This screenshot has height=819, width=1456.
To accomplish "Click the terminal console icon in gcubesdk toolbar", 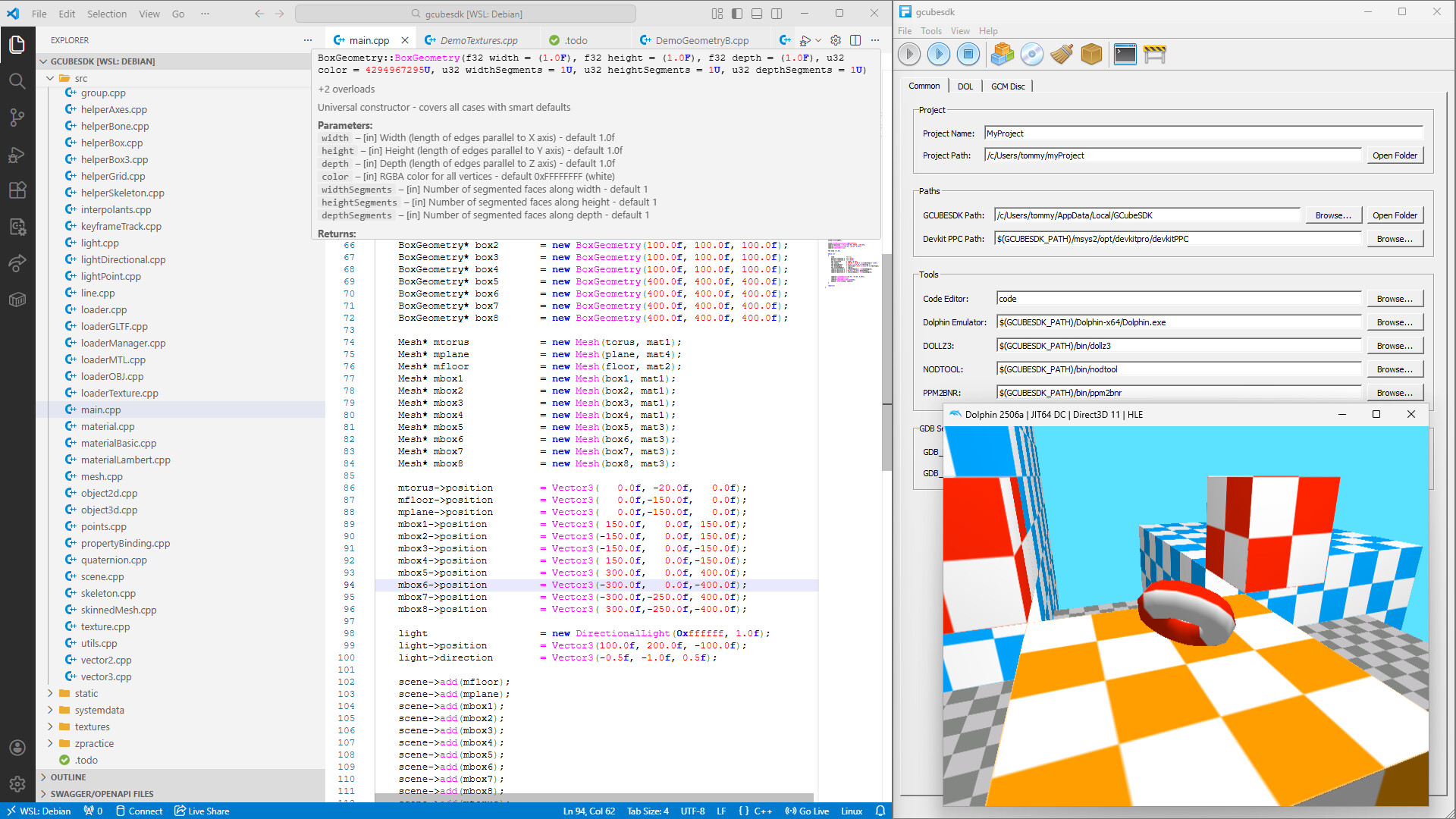I will (1125, 54).
